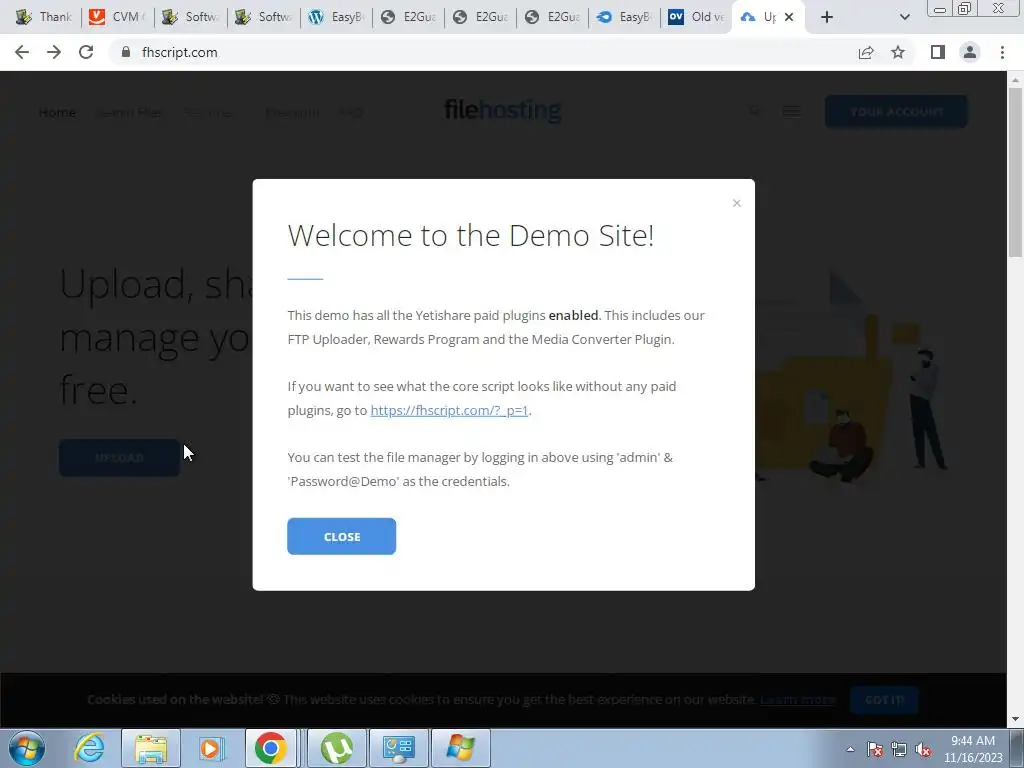Image resolution: width=1024 pixels, height=768 pixels.
Task: Open Learn more cookie link
Action: 798,699
